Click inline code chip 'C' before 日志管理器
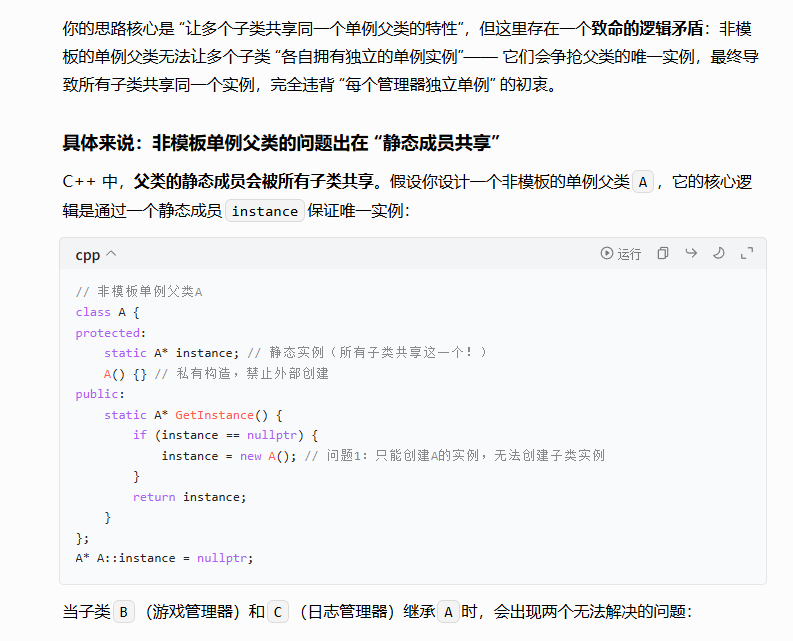 point(279,612)
